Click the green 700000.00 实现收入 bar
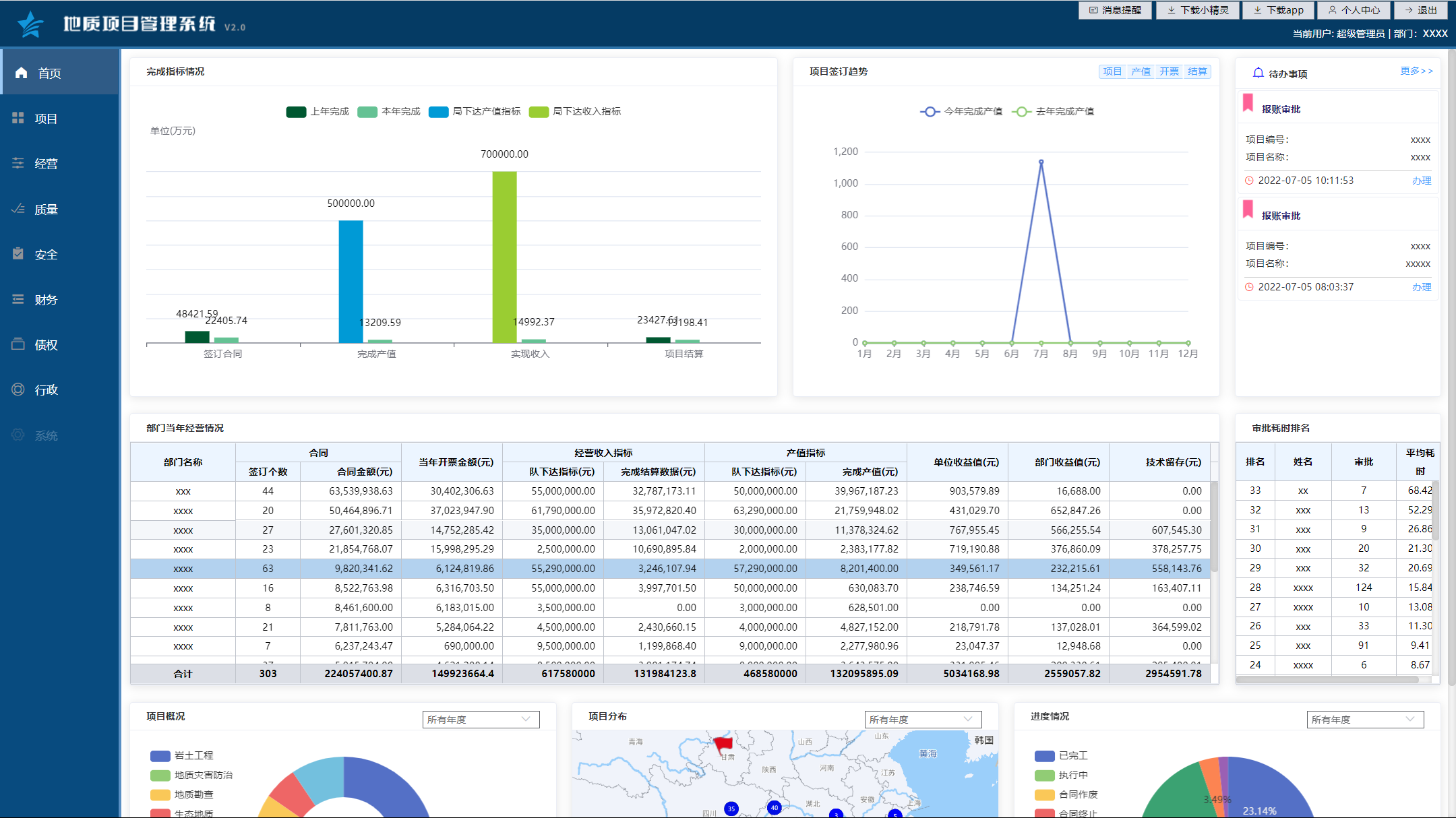The height and width of the screenshot is (818, 1456). pyautogui.click(x=504, y=257)
